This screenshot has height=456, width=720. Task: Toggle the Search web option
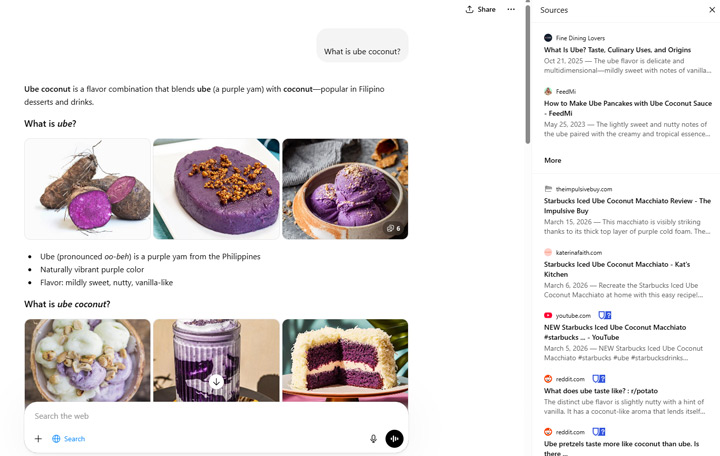click(69, 439)
